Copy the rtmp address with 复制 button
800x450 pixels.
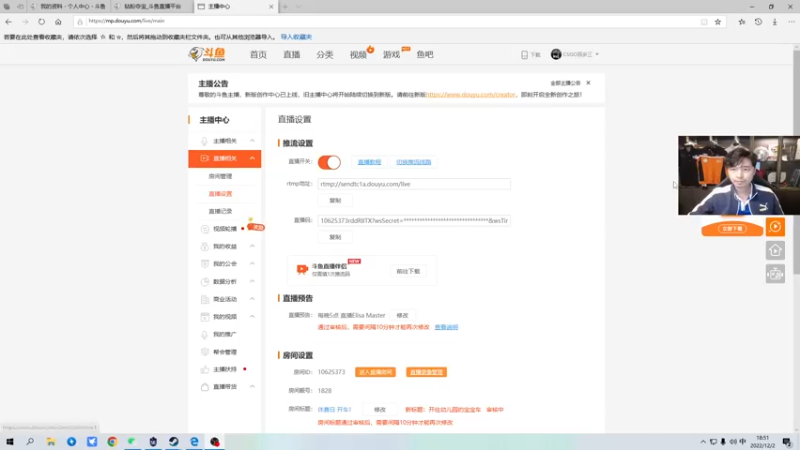tap(335, 201)
